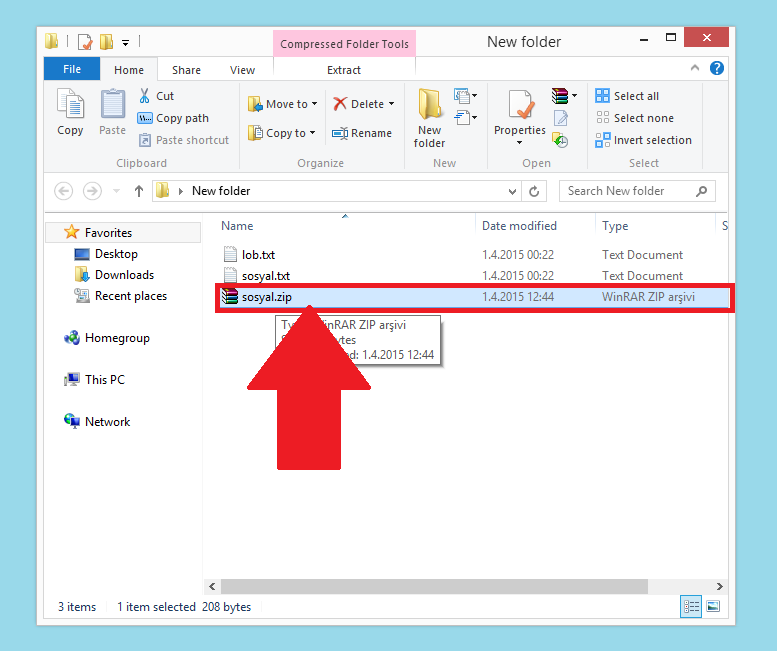Switch to the Extract tab

(x=344, y=70)
